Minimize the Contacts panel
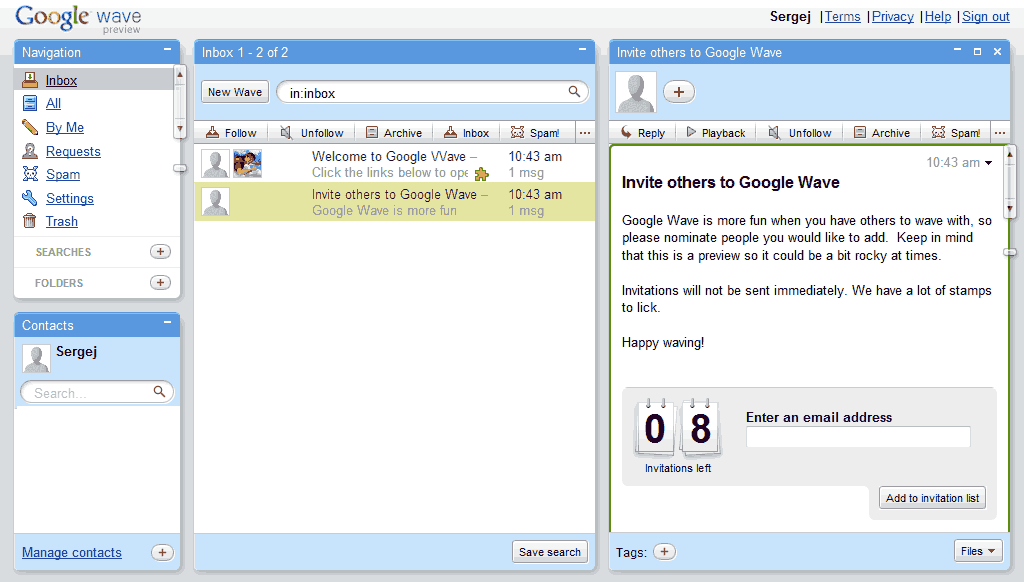 (167, 323)
